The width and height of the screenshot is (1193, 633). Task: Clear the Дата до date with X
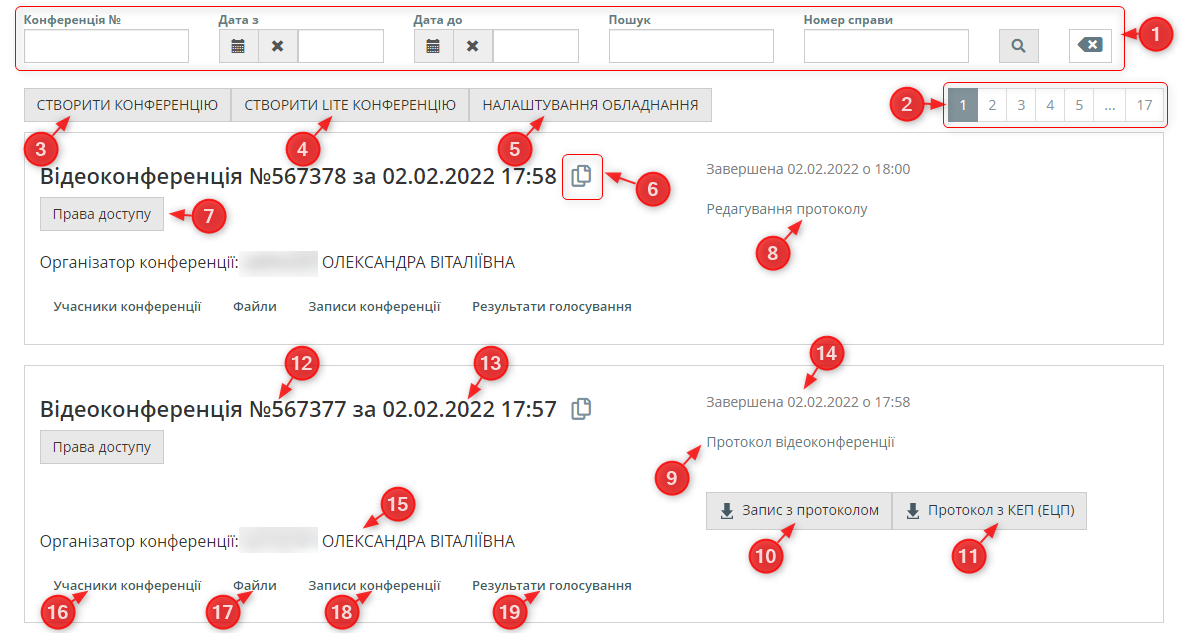pos(473,46)
